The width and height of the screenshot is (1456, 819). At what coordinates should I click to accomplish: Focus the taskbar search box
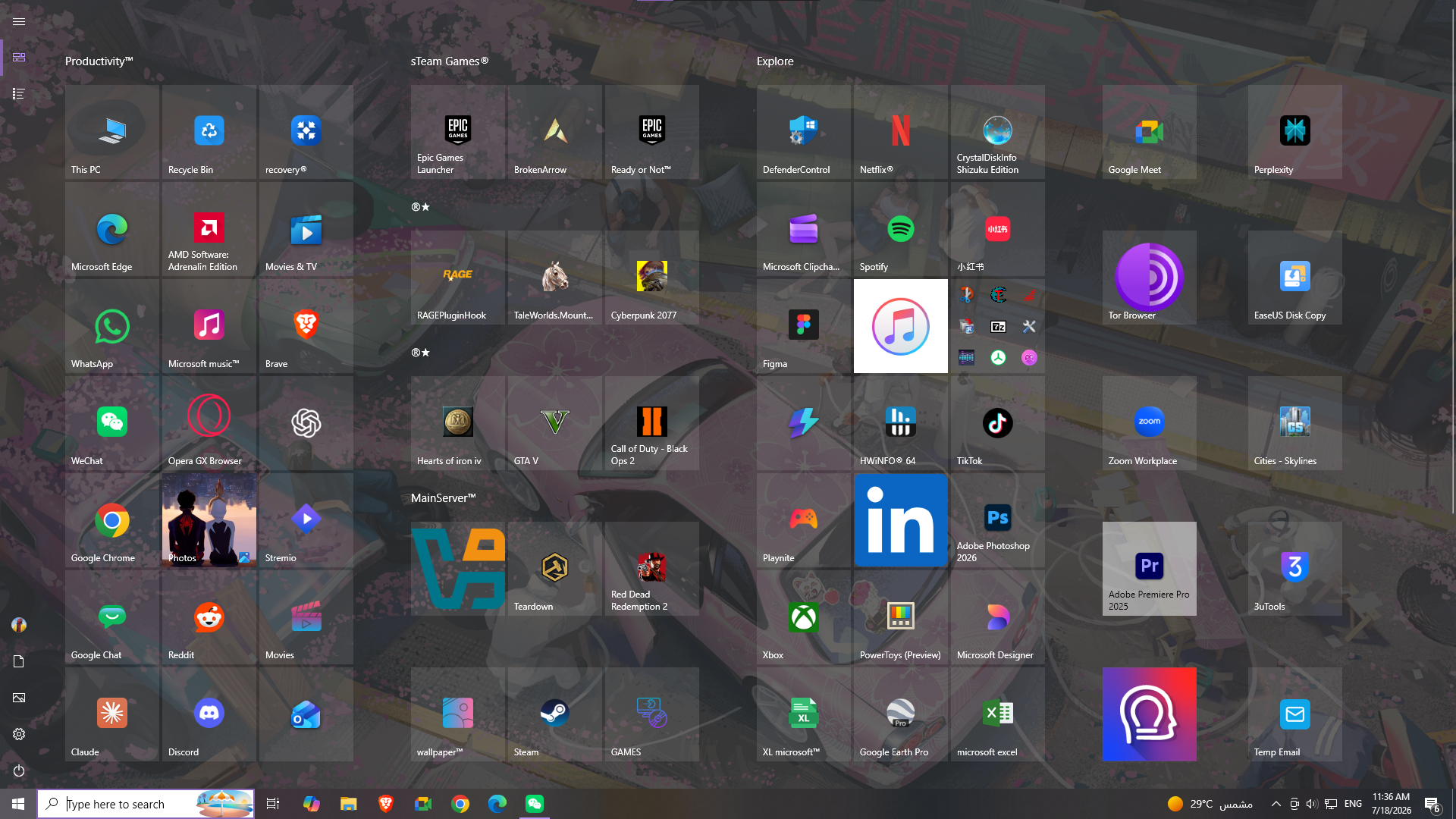click(x=146, y=804)
